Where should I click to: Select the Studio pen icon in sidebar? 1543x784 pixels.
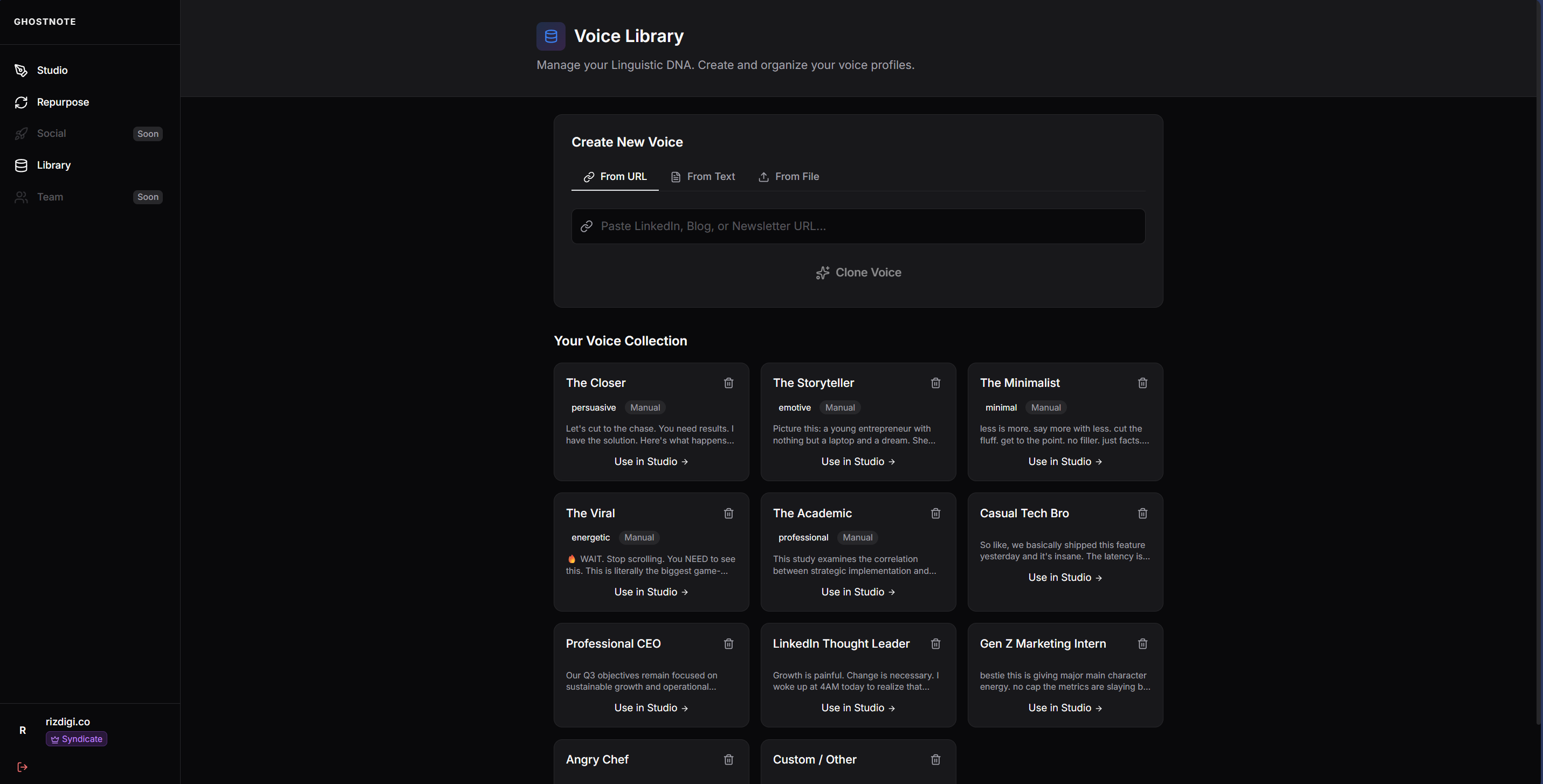click(22, 70)
